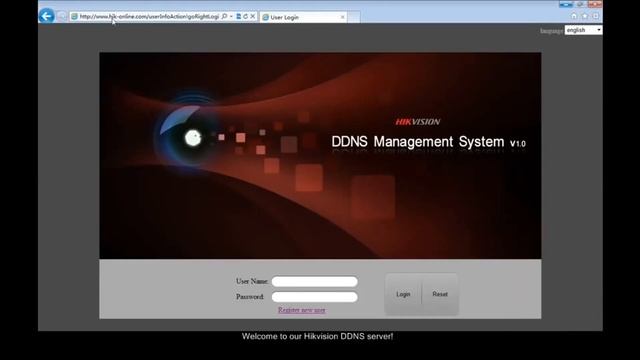Click the Hikvision logo in the banner
640x360 pixels.
pos(418,122)
